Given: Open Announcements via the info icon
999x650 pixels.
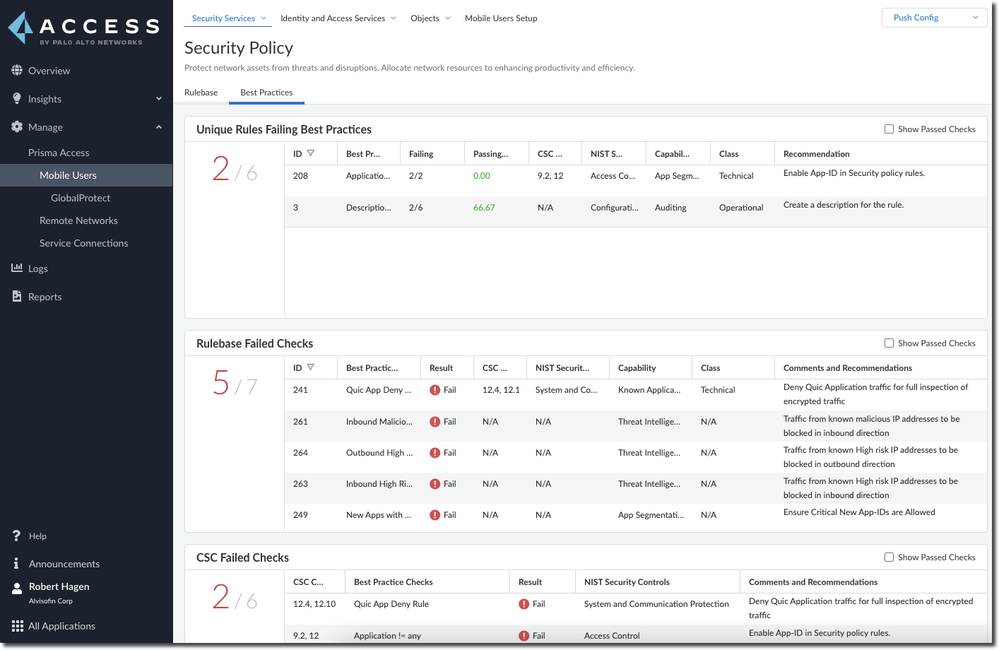Looking at the screenshot, I should tap(17, 563).
